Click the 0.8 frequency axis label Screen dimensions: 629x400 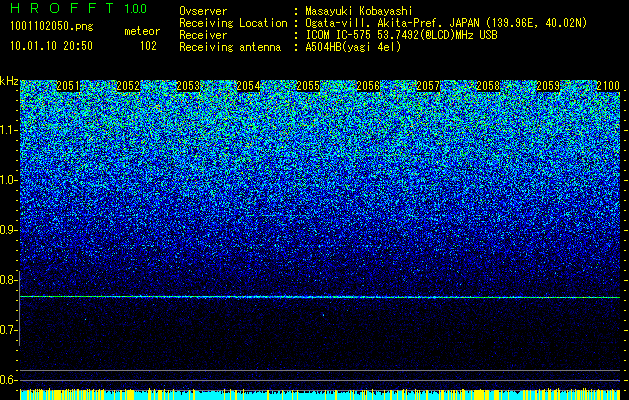(x=9, y=280)
